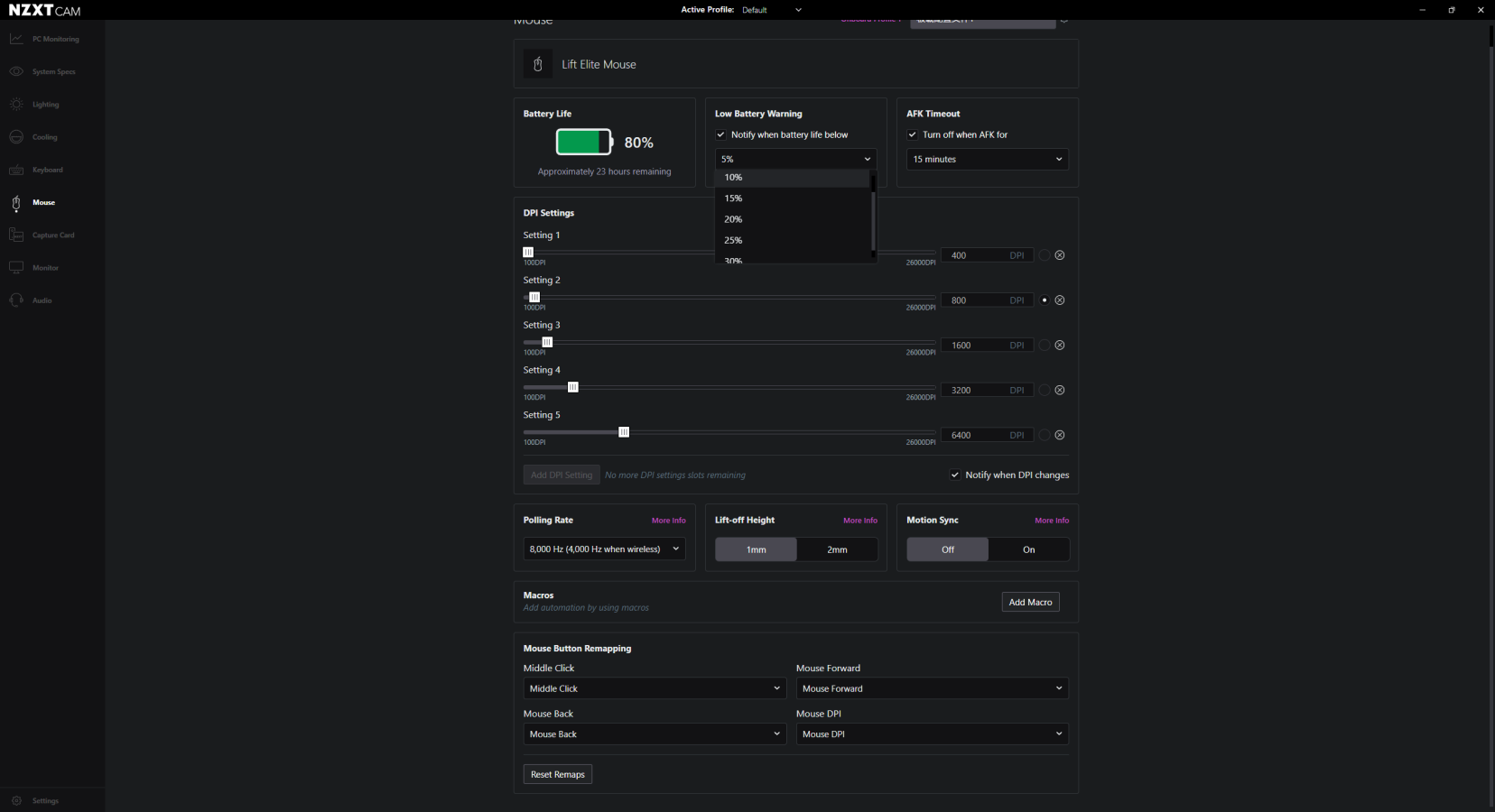
Task: Open the Lighting sun icon
Action: click(16, 105)
